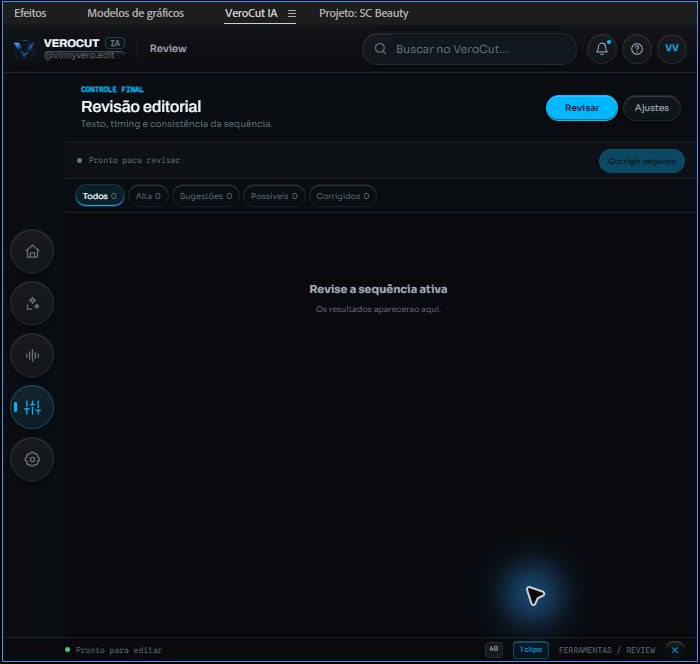Switch to the Efeitos tab

(30, 13)
